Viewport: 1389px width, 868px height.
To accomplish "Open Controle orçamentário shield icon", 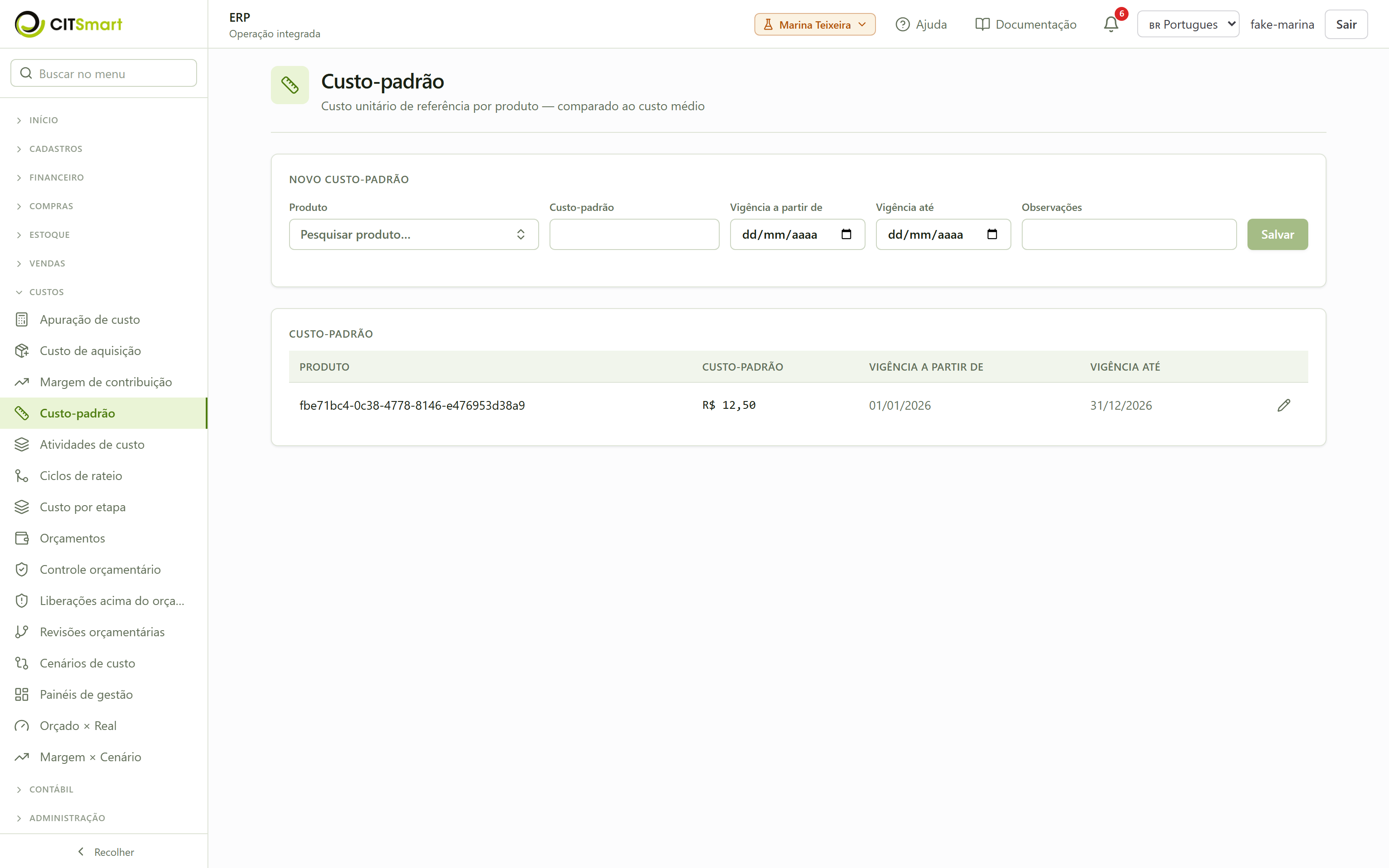I will tap(22, 569).
